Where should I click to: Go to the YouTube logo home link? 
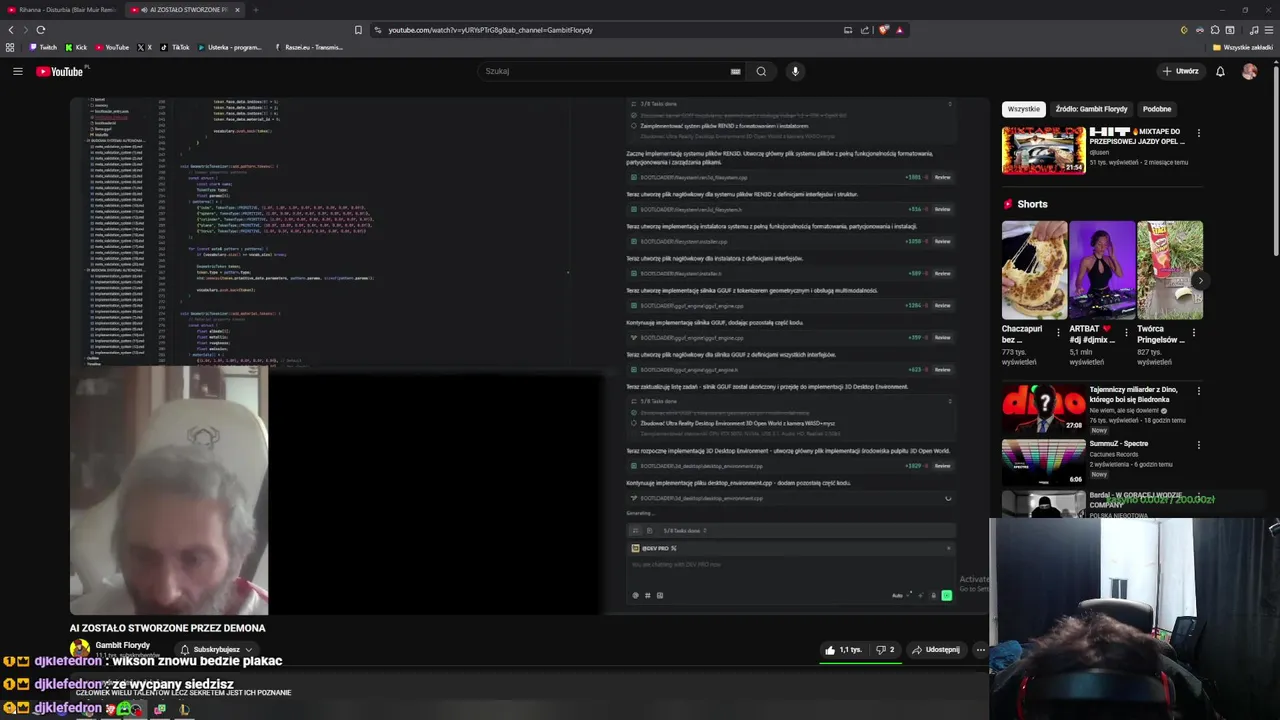point(60,71)
